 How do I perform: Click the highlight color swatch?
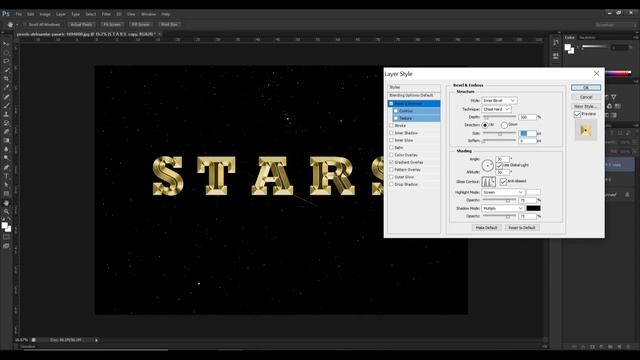coord(533,192)
